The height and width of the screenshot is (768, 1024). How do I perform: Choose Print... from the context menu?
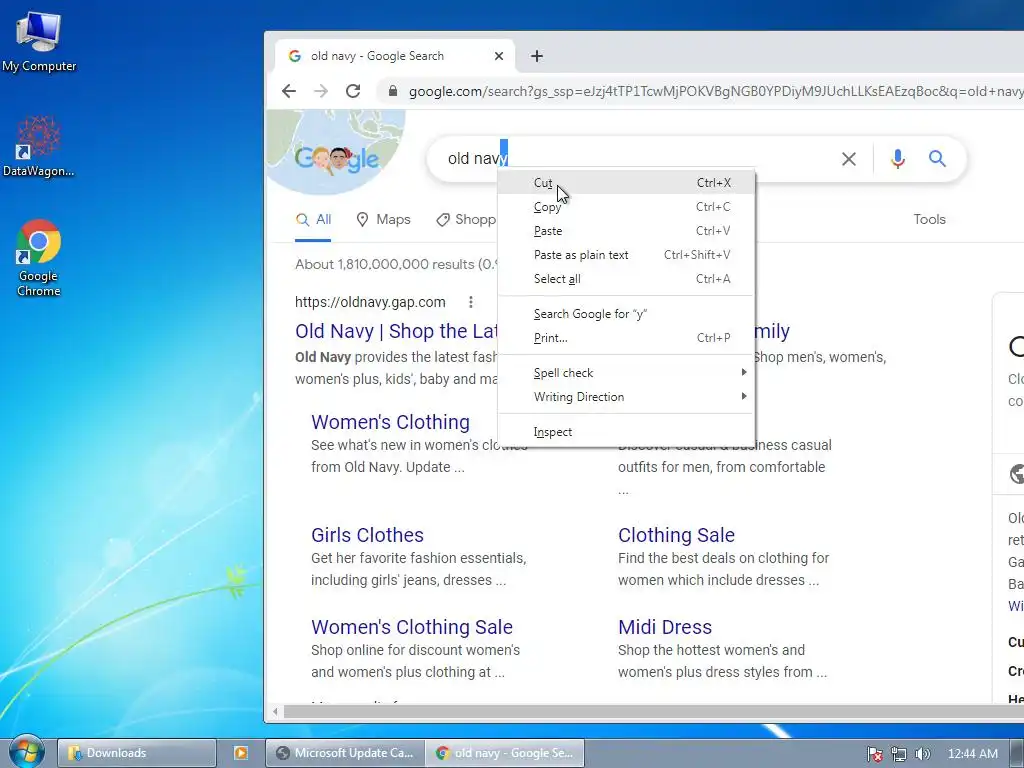[626, 338]
